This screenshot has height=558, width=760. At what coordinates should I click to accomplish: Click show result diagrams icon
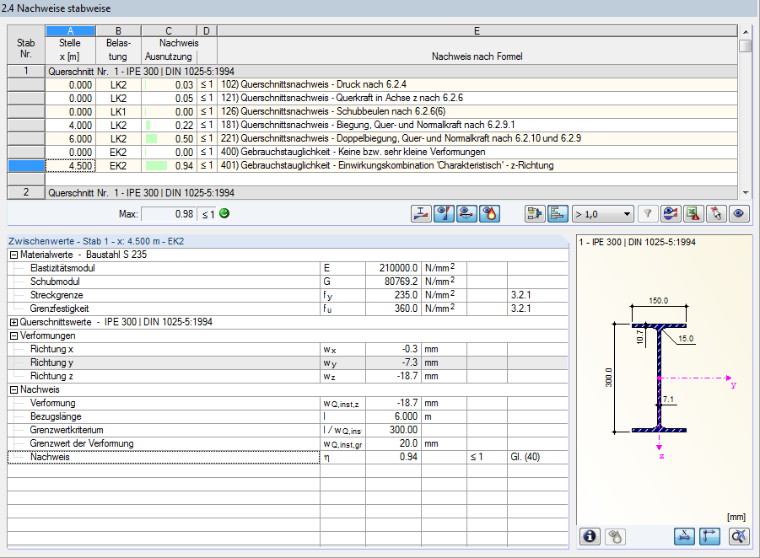[x=671, y=214]
